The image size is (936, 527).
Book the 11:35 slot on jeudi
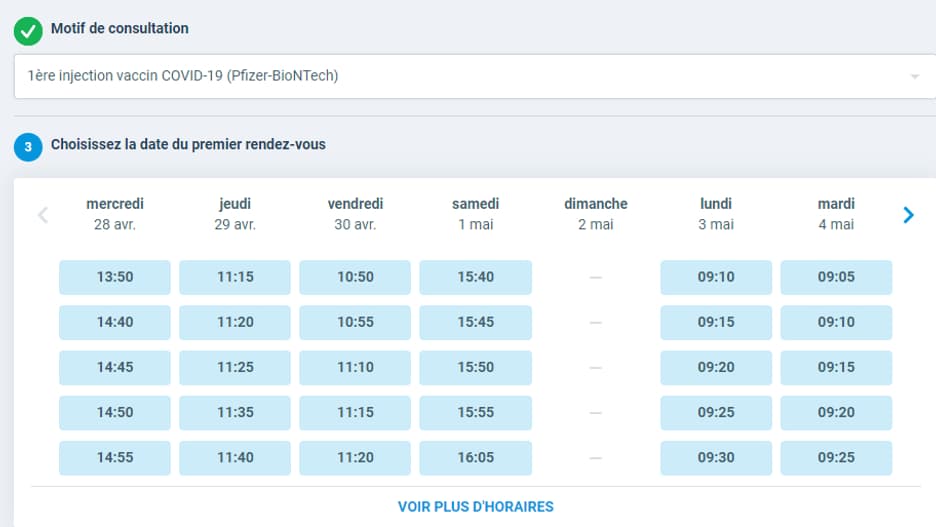point(235,412)
